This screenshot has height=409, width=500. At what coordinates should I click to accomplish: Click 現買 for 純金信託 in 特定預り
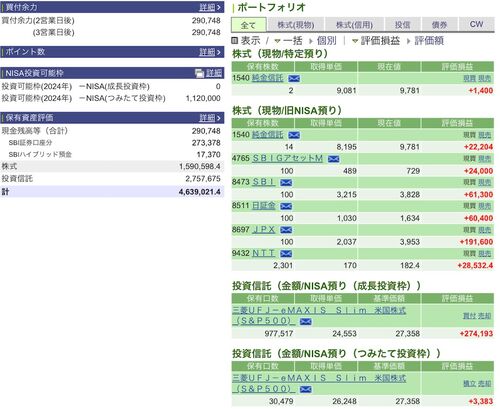(470, 79)
